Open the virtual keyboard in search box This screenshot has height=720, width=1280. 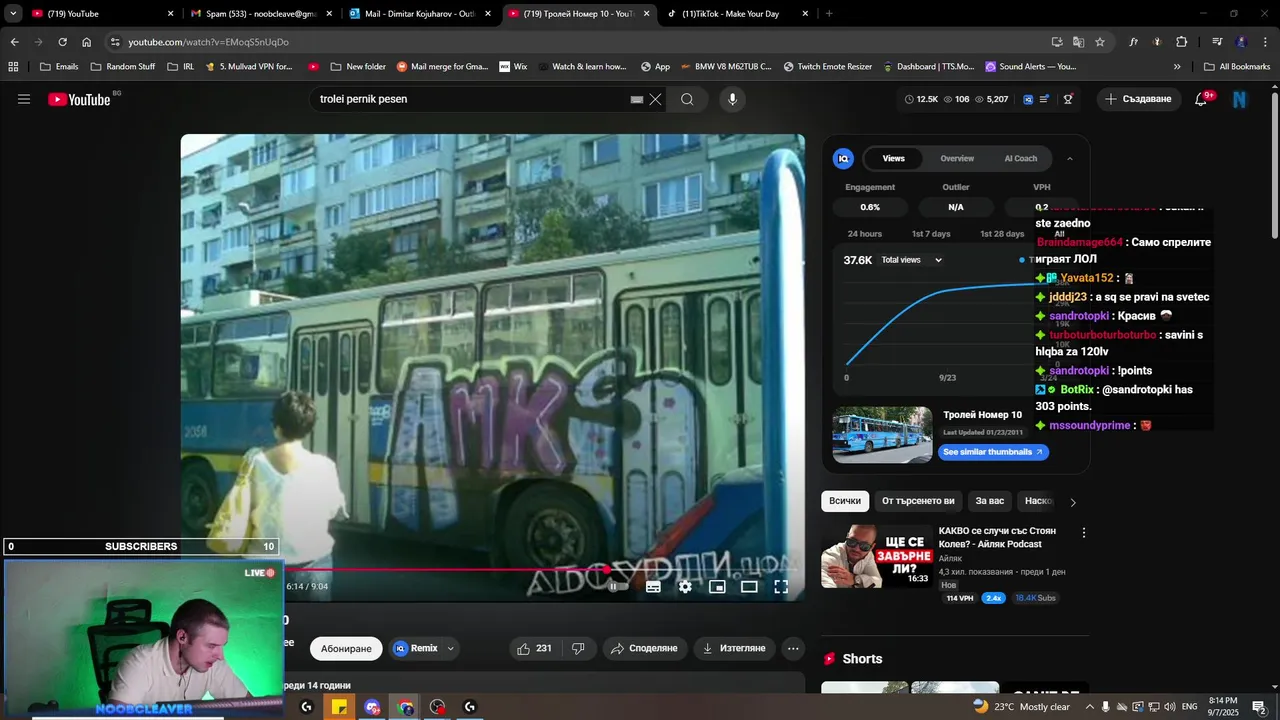click(x=637, y=99)
